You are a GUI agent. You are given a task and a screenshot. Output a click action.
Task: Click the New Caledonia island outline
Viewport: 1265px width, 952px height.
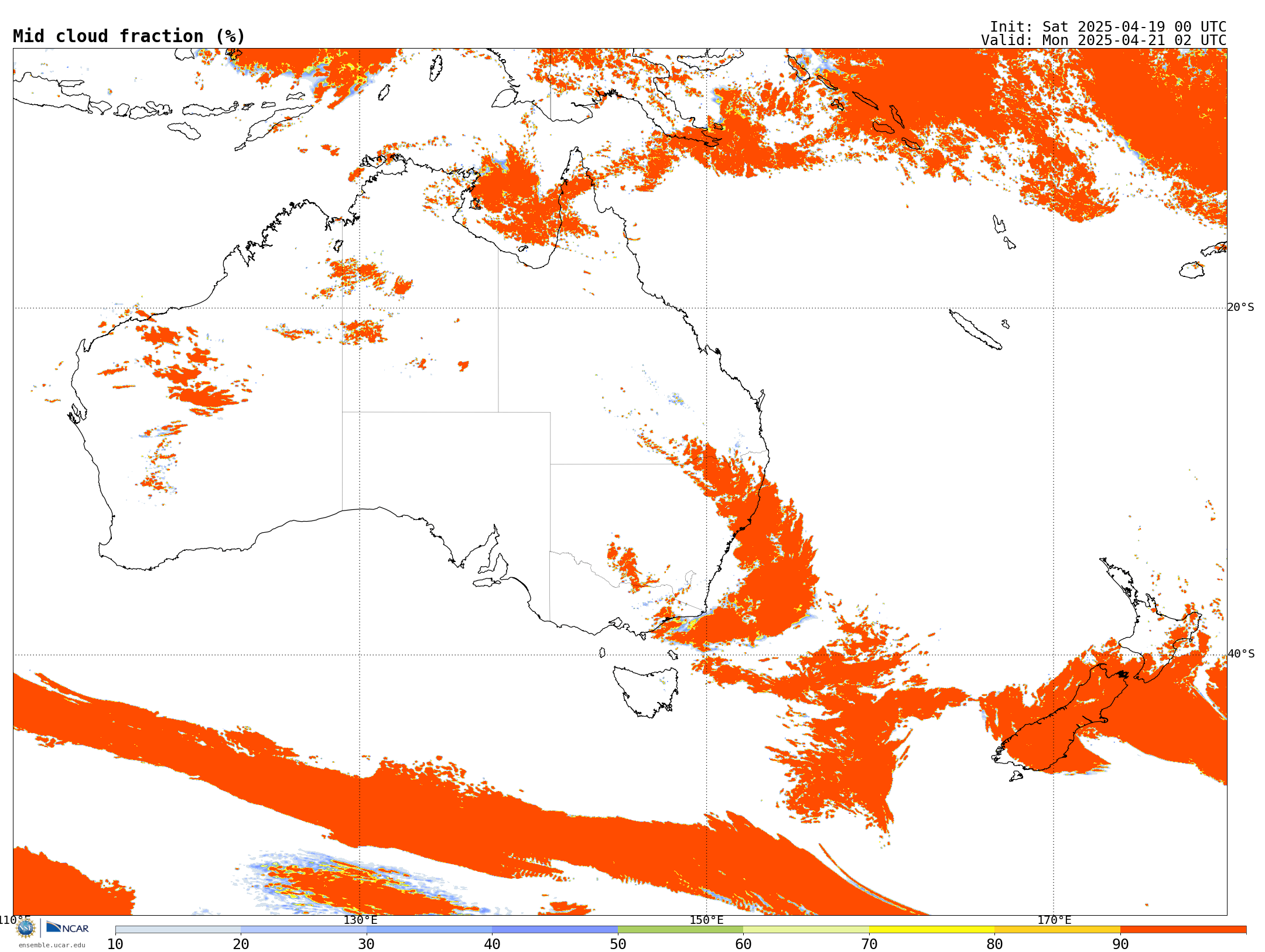tap(975, 330)
